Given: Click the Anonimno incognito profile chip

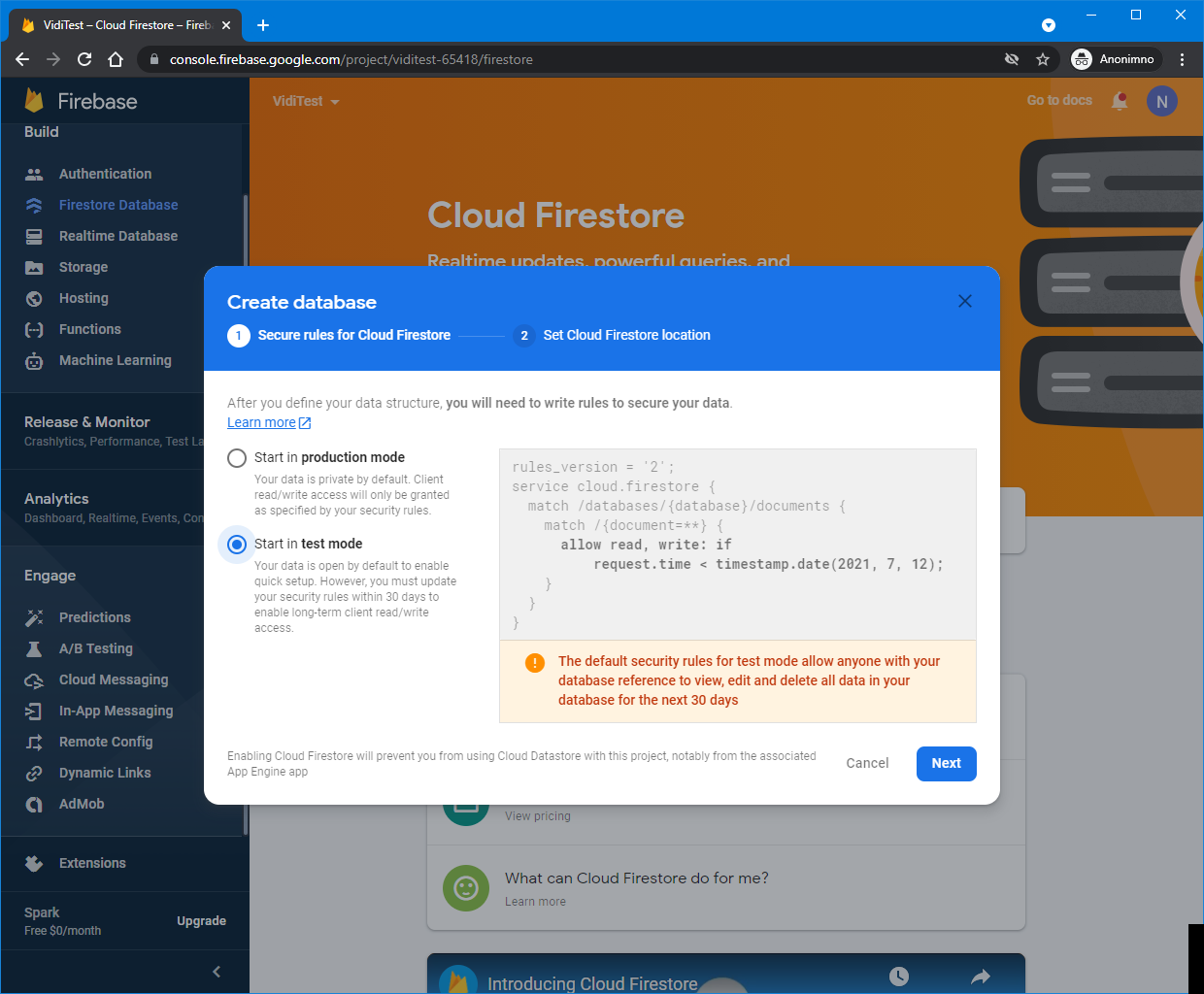Looking at the screenshot, I should pyautogui.click(x=1115, y=59).
